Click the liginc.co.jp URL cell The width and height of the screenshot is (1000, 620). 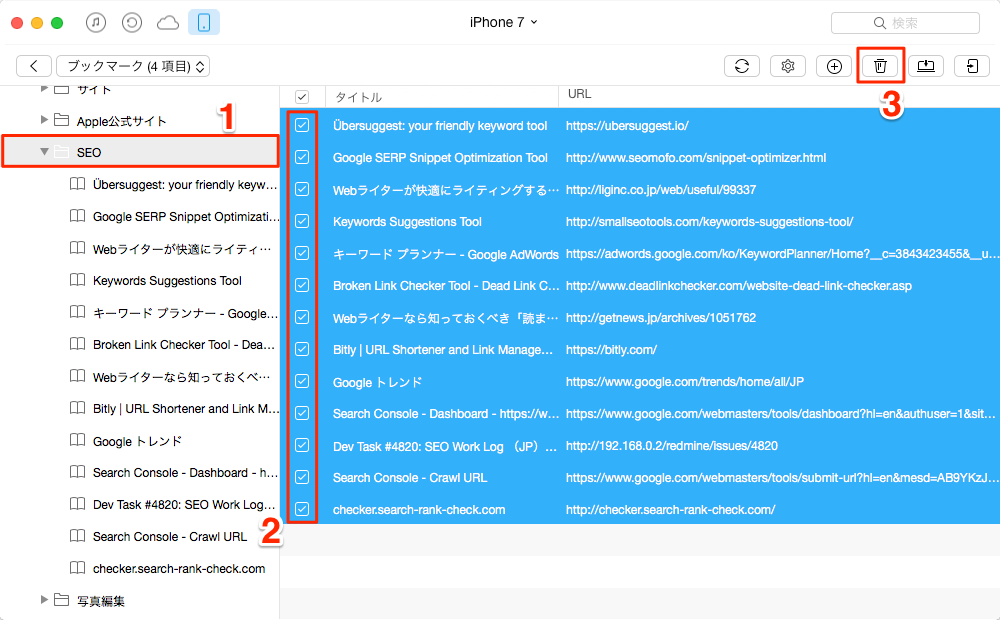(661, 189)
